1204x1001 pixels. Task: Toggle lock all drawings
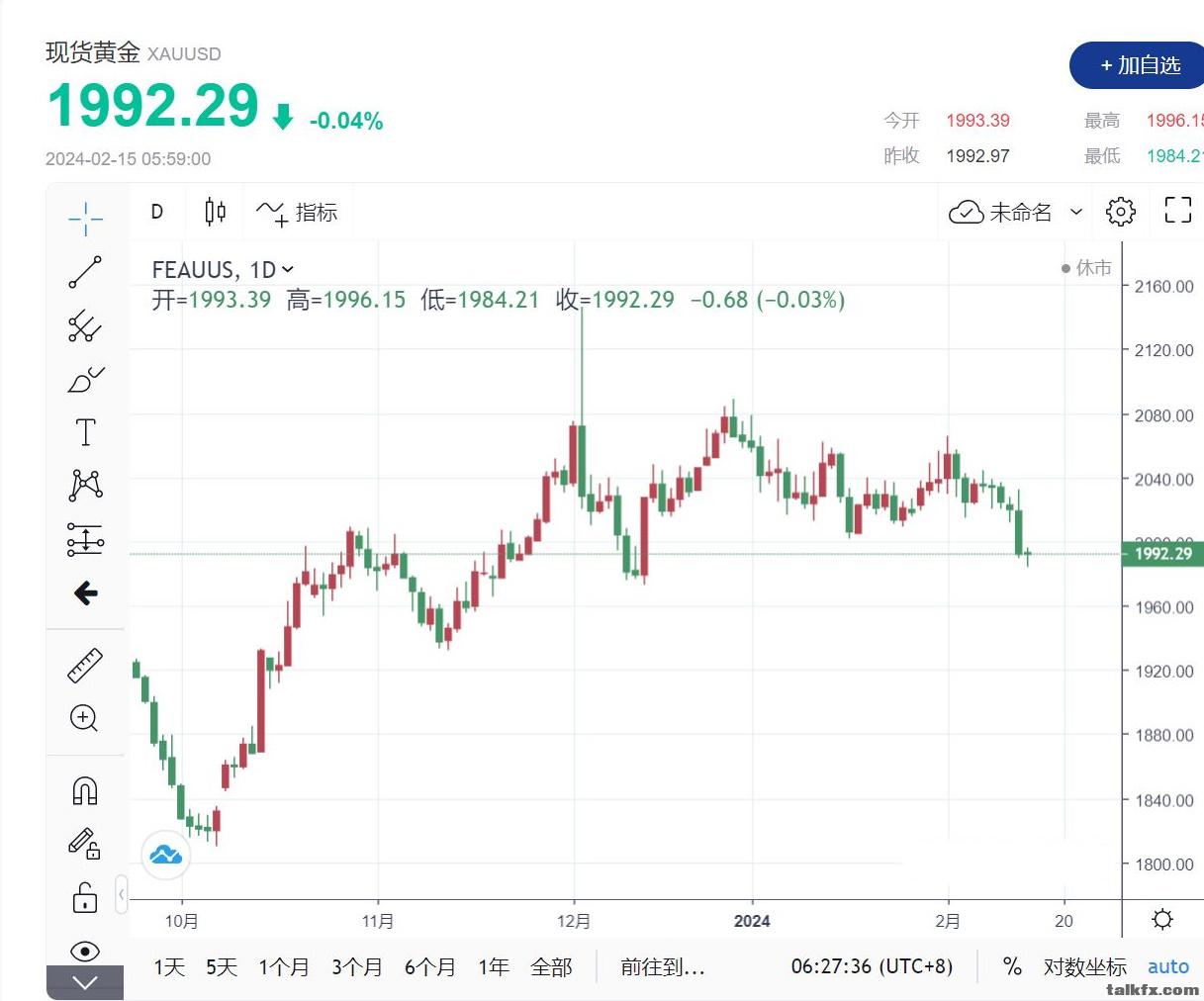[x=85, y=897]
